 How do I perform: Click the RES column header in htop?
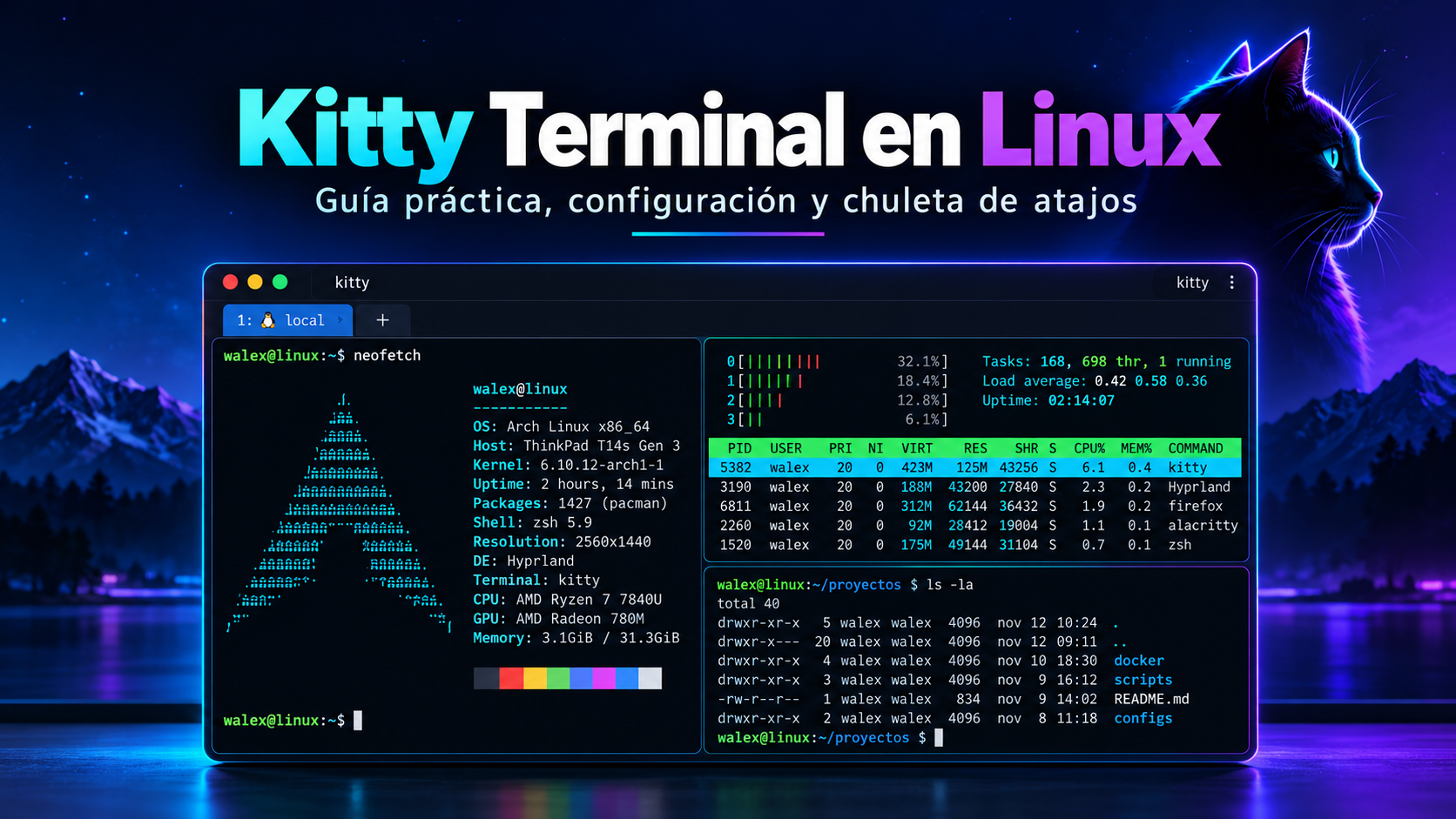[975, 448]
